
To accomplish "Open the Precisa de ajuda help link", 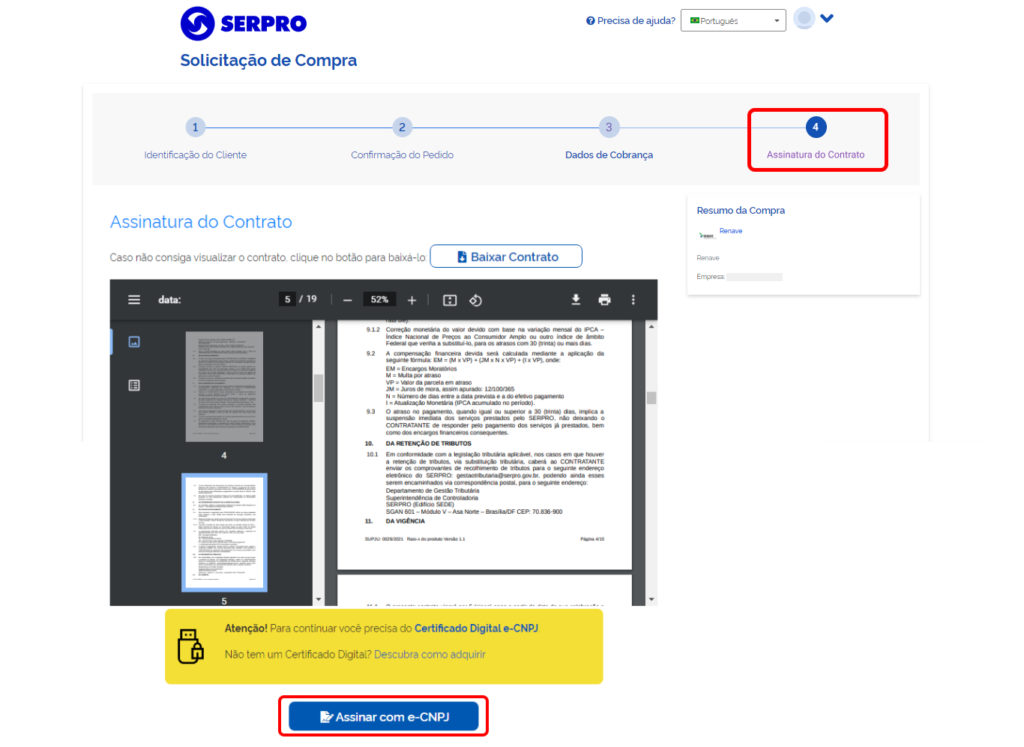I will click(x=631, y=20).
